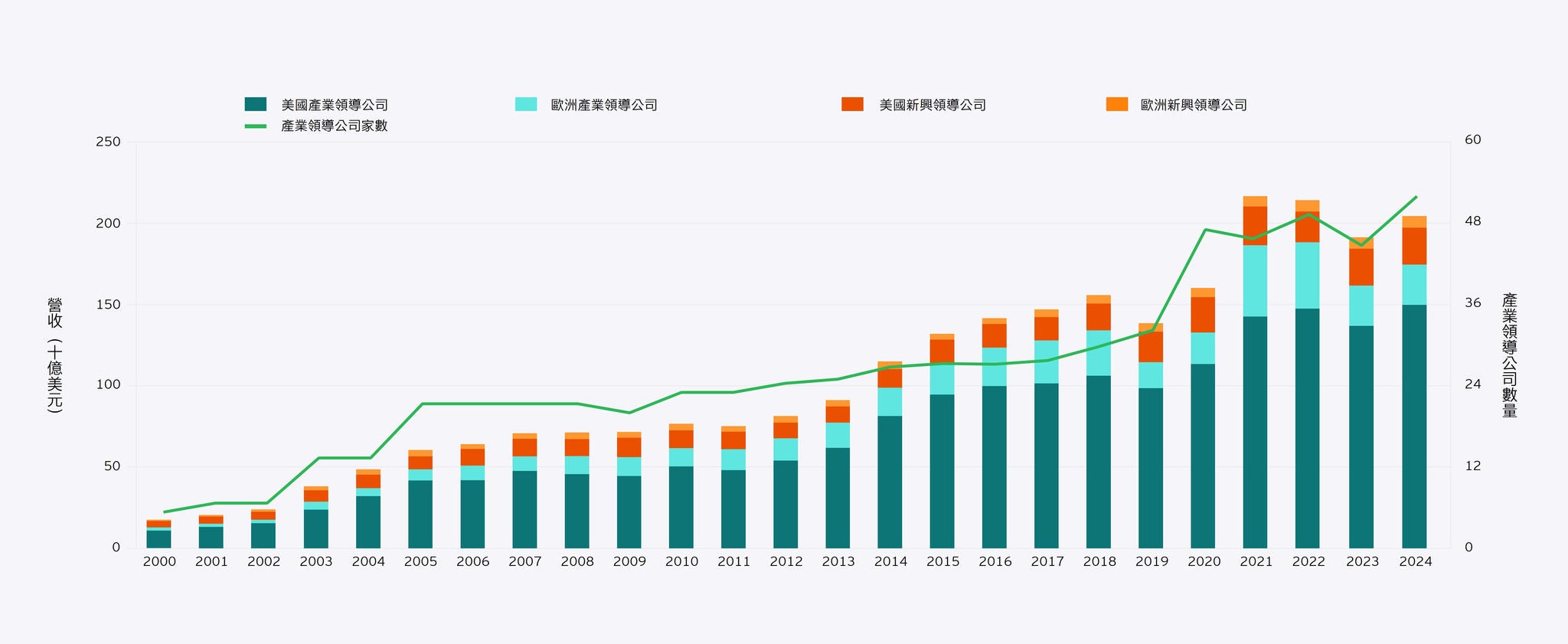Click the 2015 label on the x-axis

[x=942, y=562]
